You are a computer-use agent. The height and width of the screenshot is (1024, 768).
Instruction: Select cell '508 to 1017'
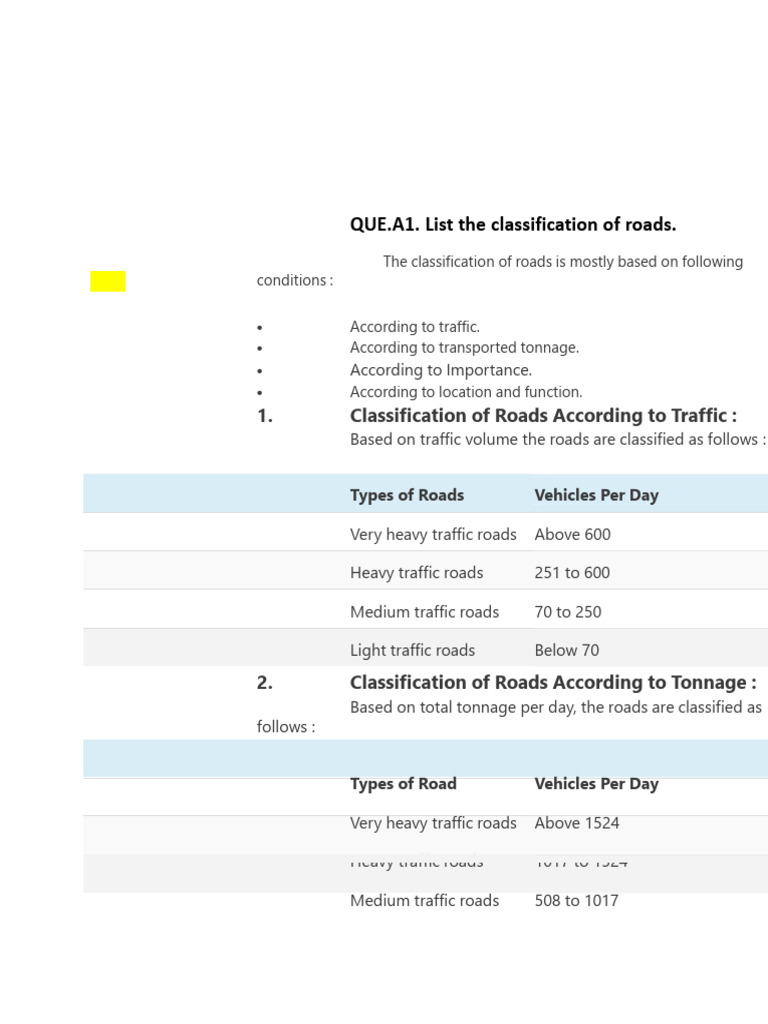[x=576, y=901]
